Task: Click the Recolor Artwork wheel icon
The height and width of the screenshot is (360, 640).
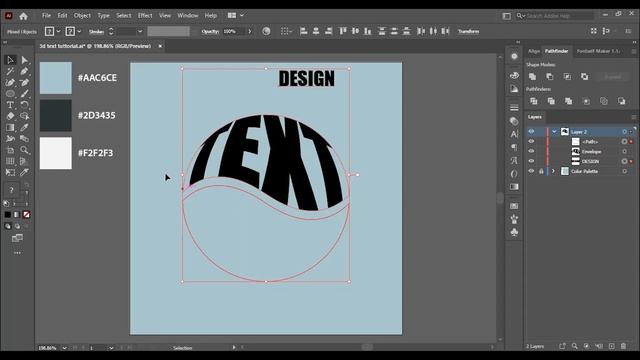Action: click(266, 31)
